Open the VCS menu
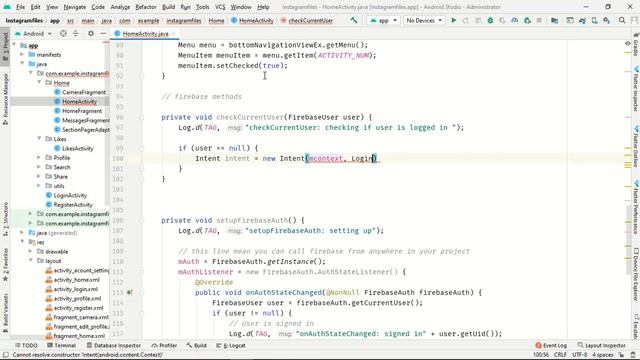This screenshot has width=640, height=360. (220, 7)
